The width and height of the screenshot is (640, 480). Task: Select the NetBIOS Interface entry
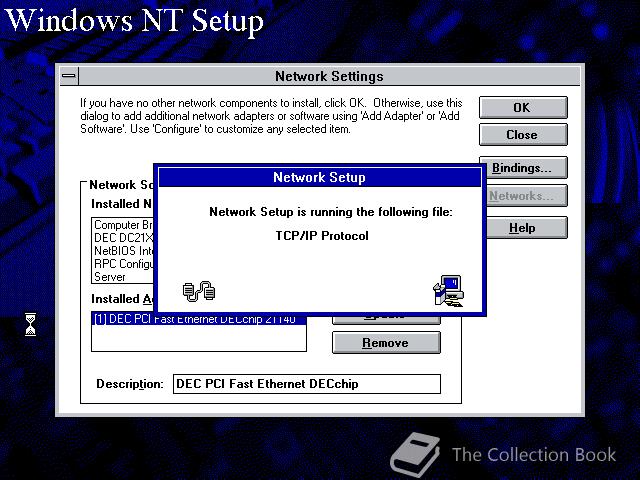point(123,251)
